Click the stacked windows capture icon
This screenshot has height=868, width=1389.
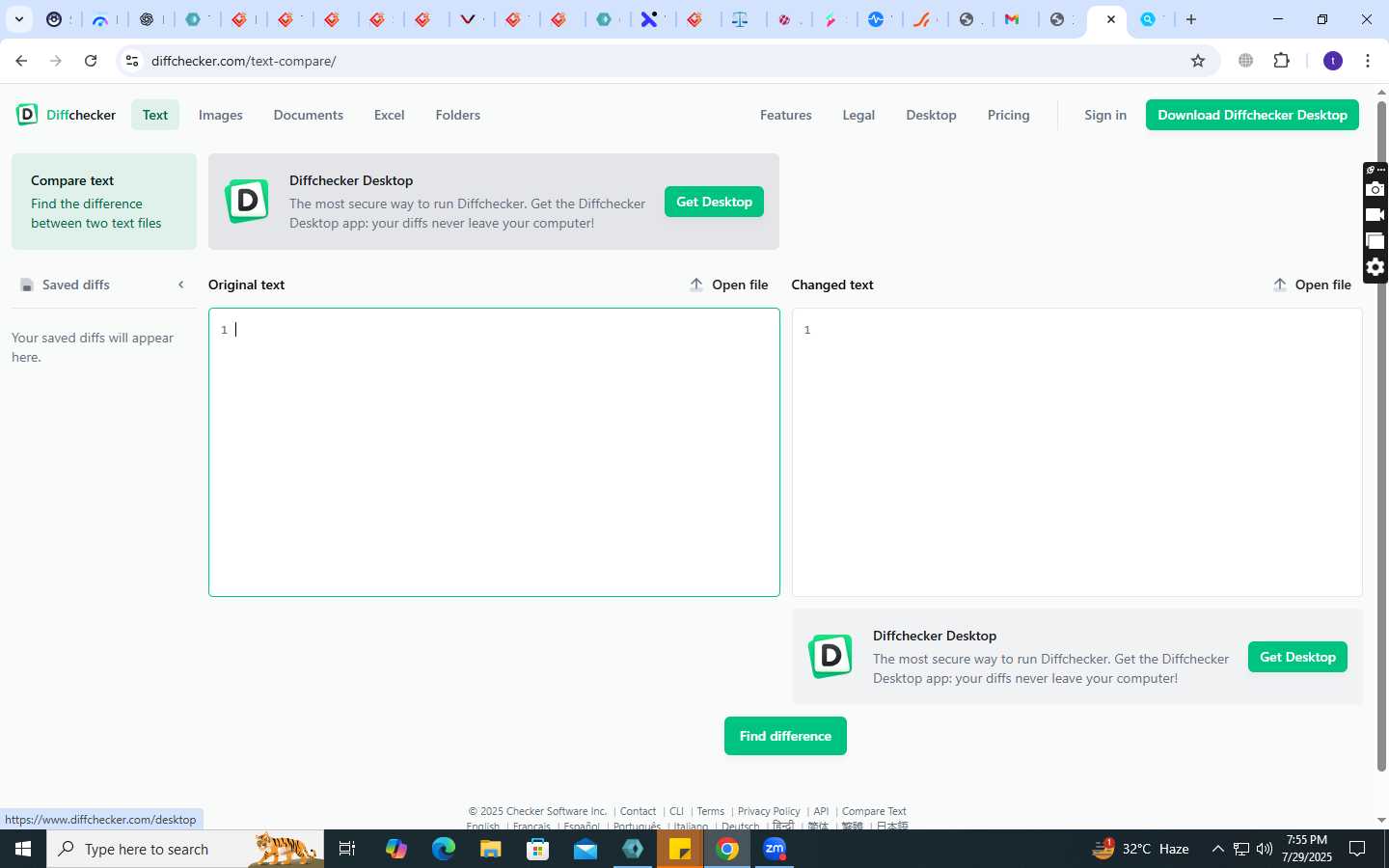click(x=1375, y=241)
